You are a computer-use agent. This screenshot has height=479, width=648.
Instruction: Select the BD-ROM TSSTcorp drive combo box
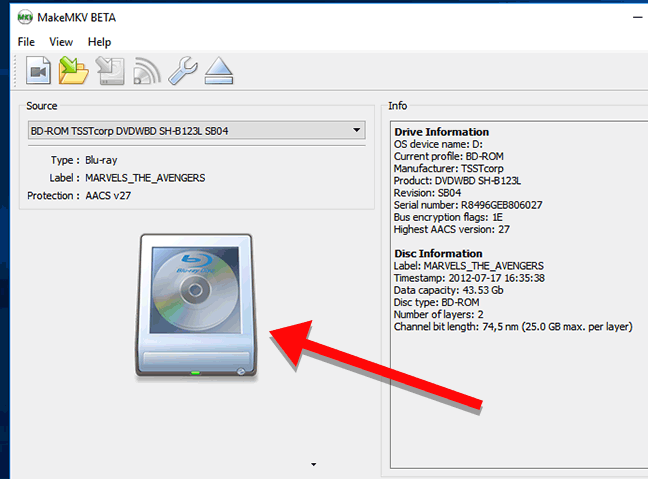(197, 131)
